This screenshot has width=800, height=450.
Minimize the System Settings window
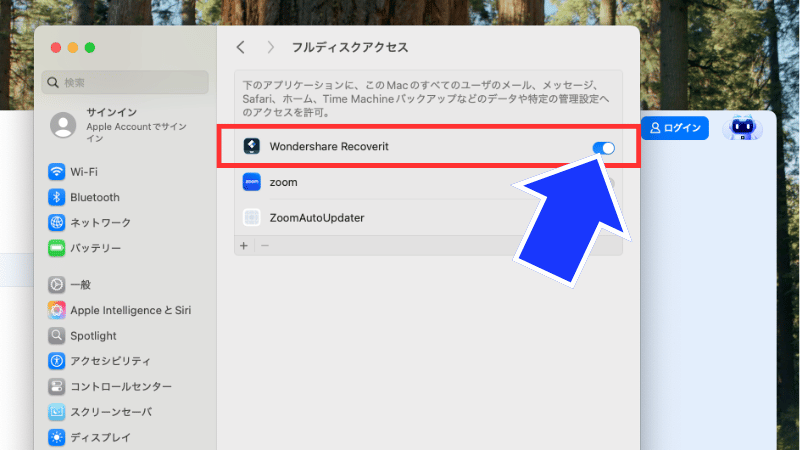73,47
